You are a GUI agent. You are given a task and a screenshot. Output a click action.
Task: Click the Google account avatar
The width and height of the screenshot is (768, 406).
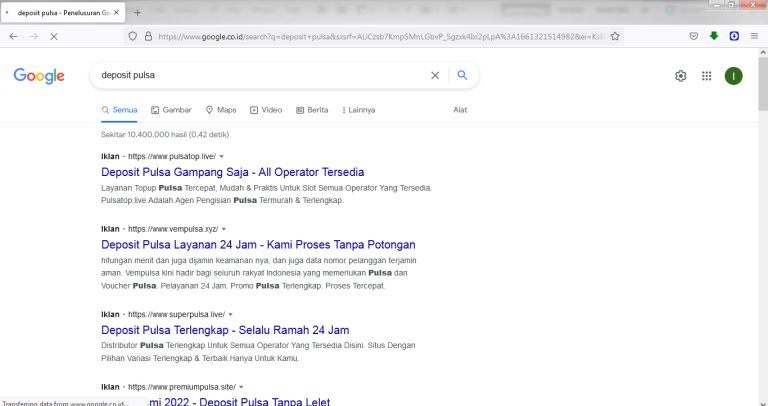733,76
